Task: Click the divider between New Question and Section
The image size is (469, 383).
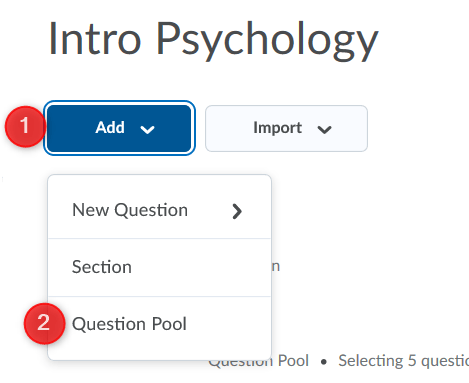Action: tap(159, 238)
